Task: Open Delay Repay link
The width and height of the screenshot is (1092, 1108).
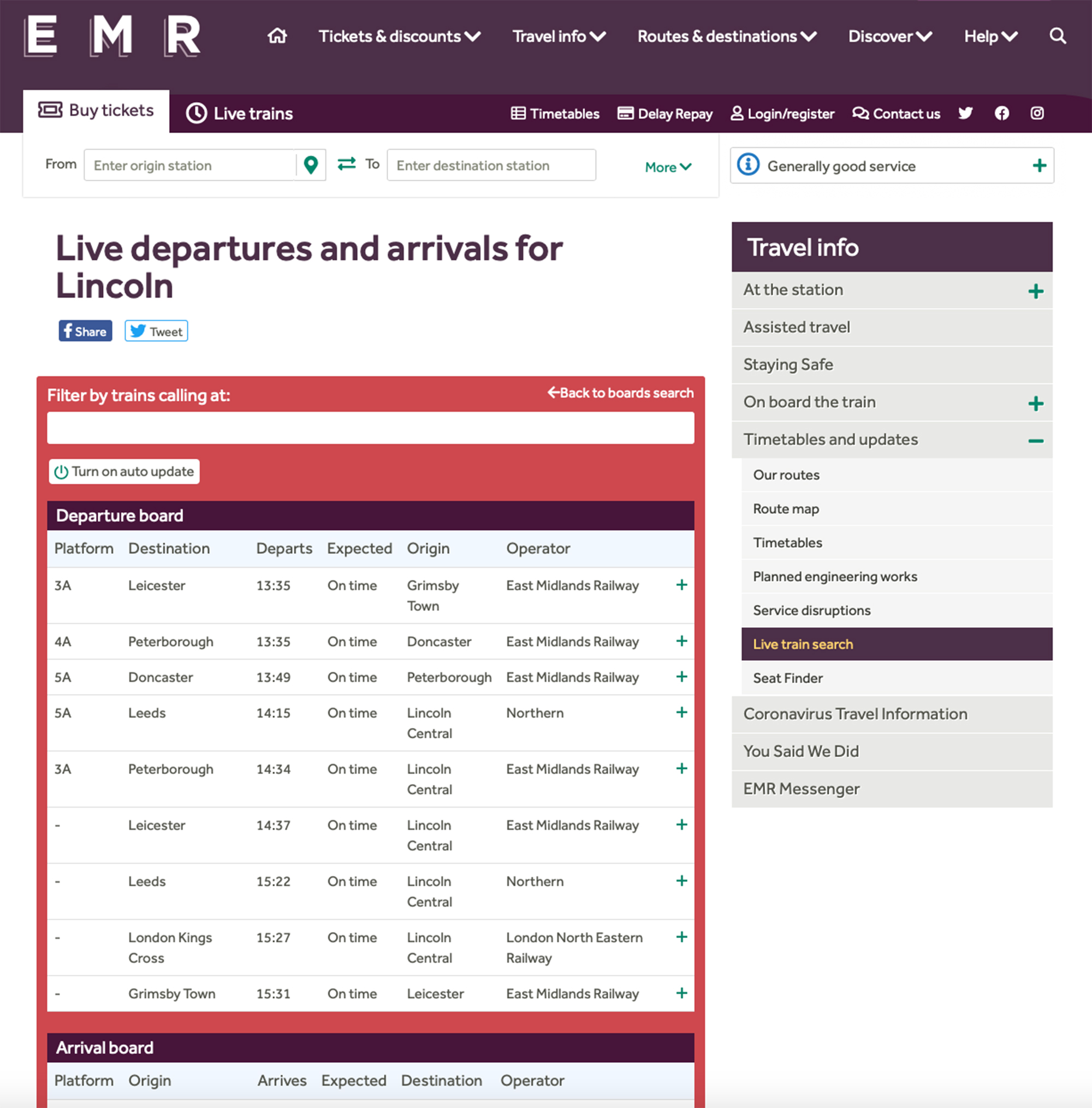Action: (664, 114)
